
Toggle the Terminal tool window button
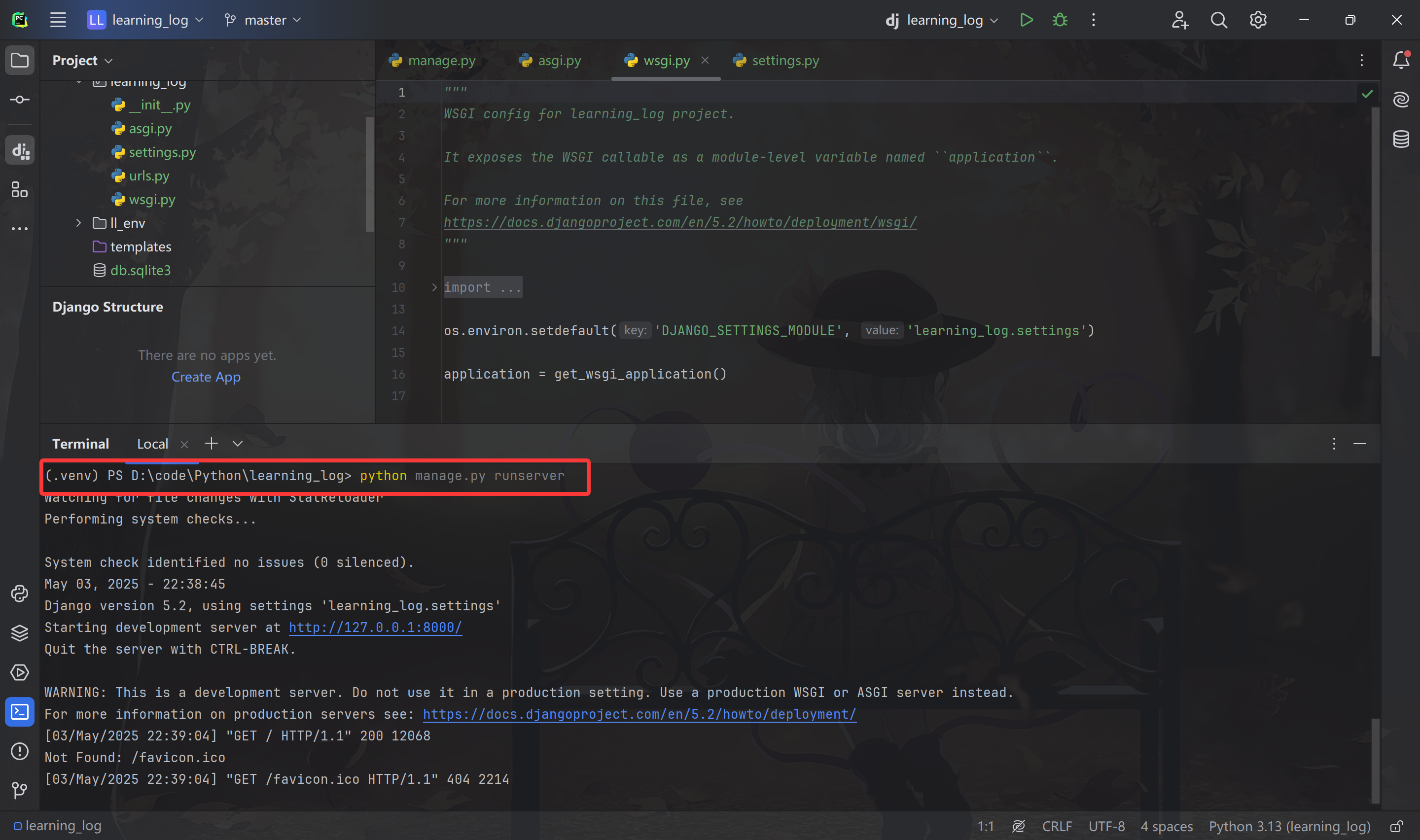pos(20,711)
